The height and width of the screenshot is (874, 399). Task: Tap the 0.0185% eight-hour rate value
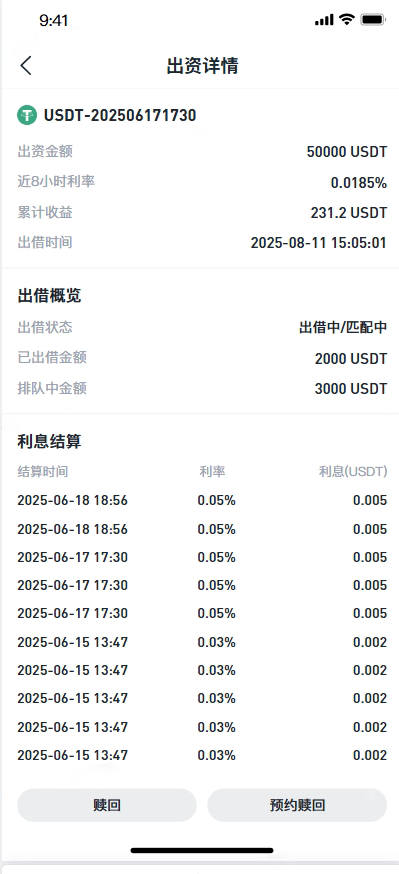358,182
